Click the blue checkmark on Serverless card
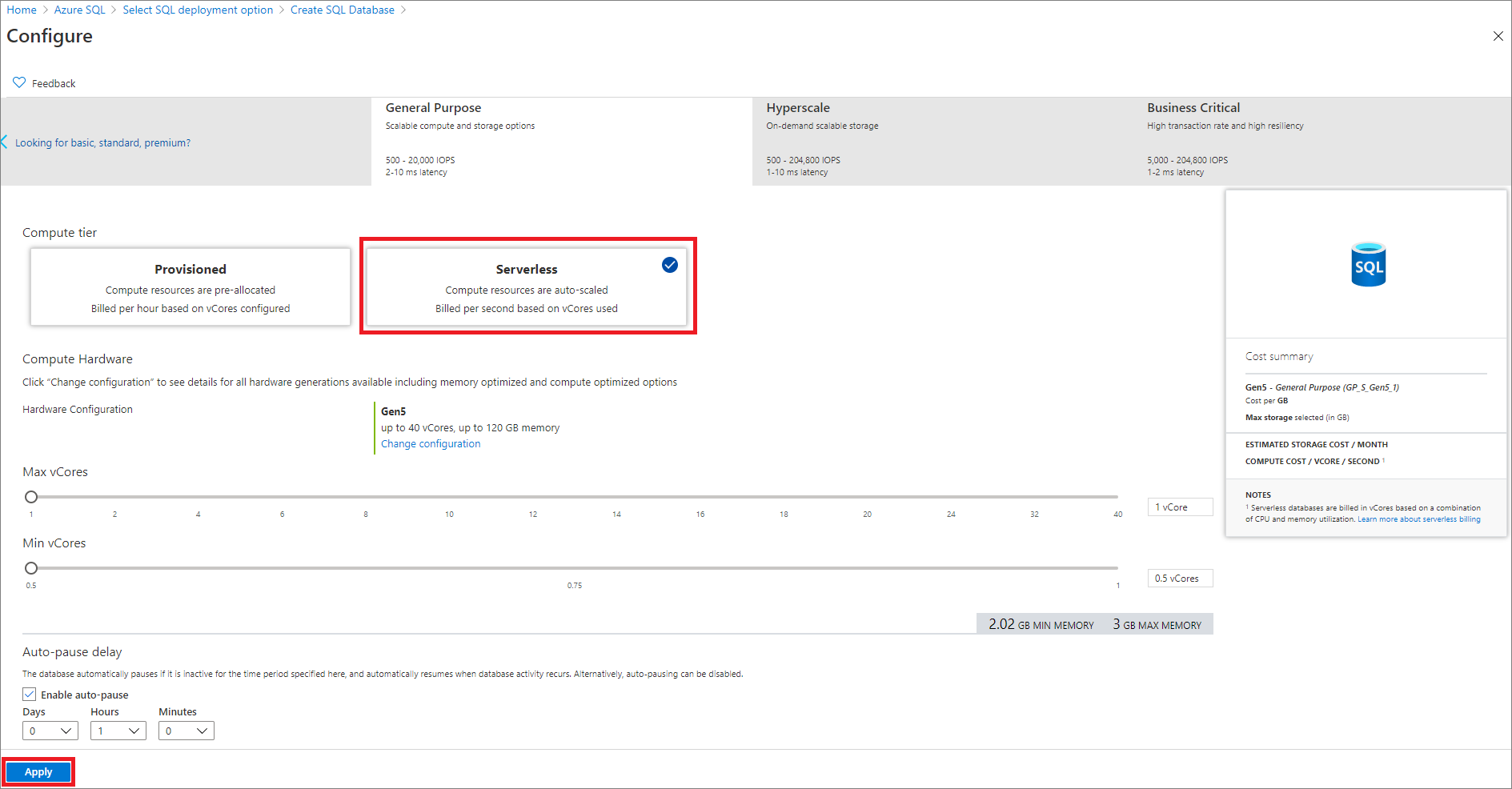The height and width of the screenshot is (789, 1512). 669,265
